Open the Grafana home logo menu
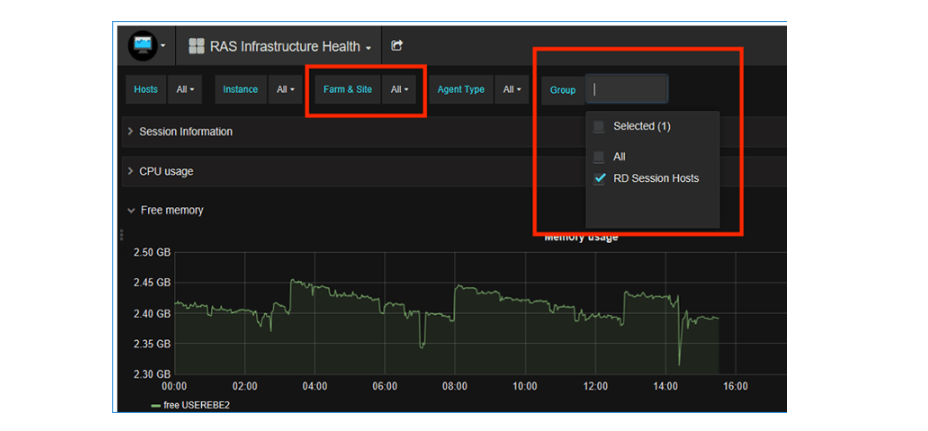 147,46
